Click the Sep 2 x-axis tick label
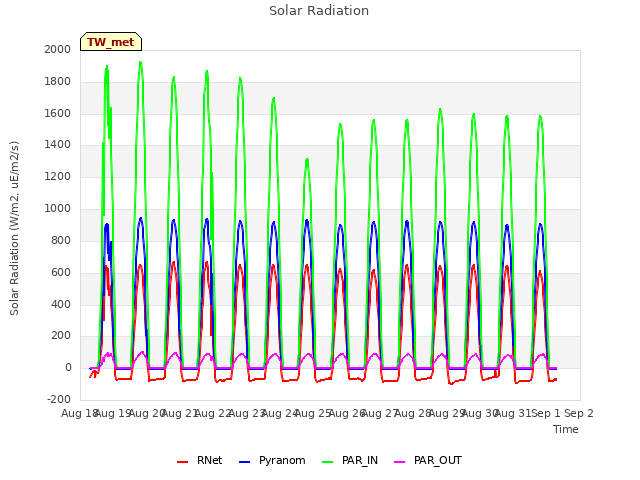 (x=579, y=413)
